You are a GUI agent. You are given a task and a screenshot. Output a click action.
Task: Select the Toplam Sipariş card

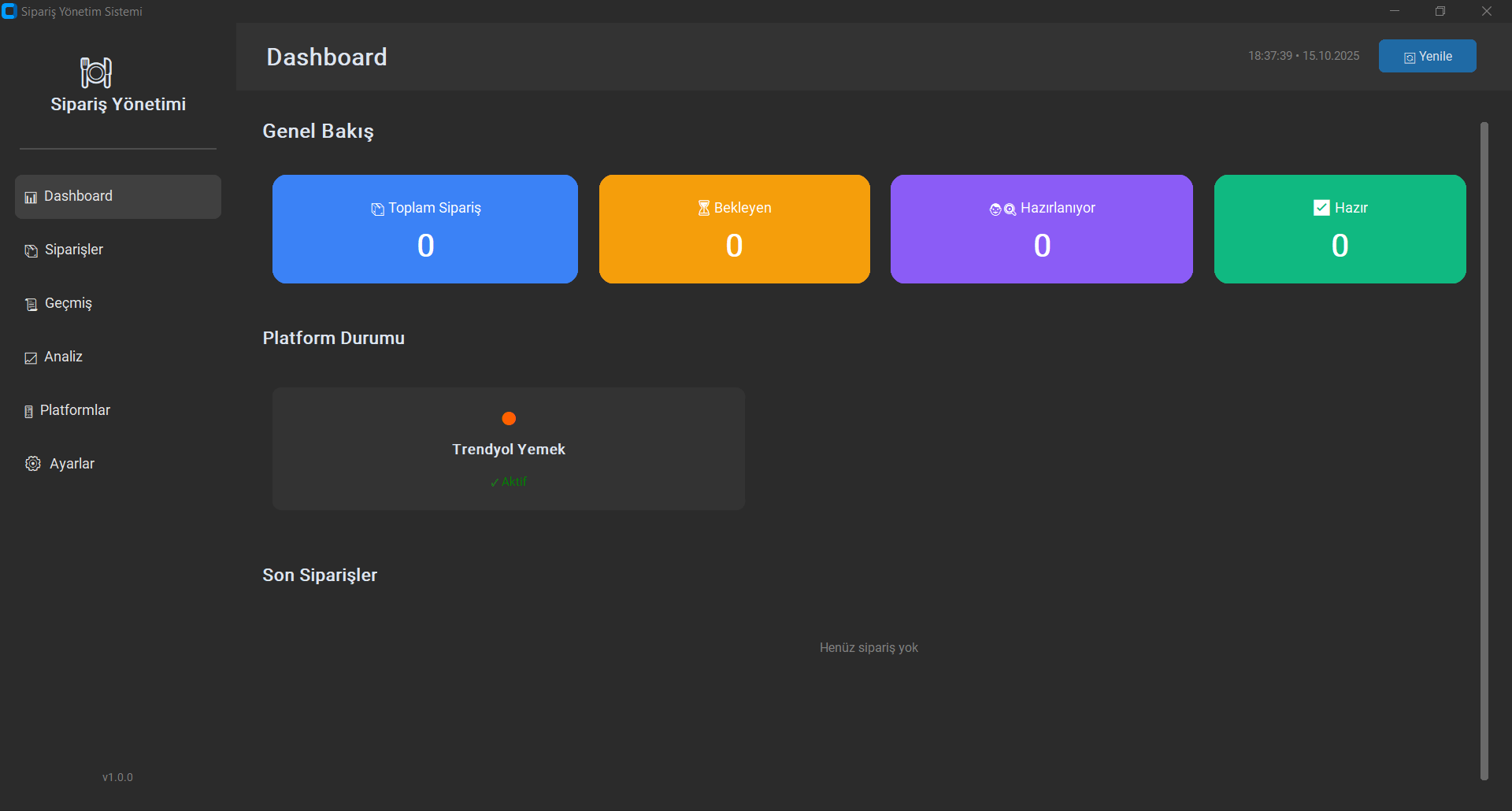click(x=425, y=229)
